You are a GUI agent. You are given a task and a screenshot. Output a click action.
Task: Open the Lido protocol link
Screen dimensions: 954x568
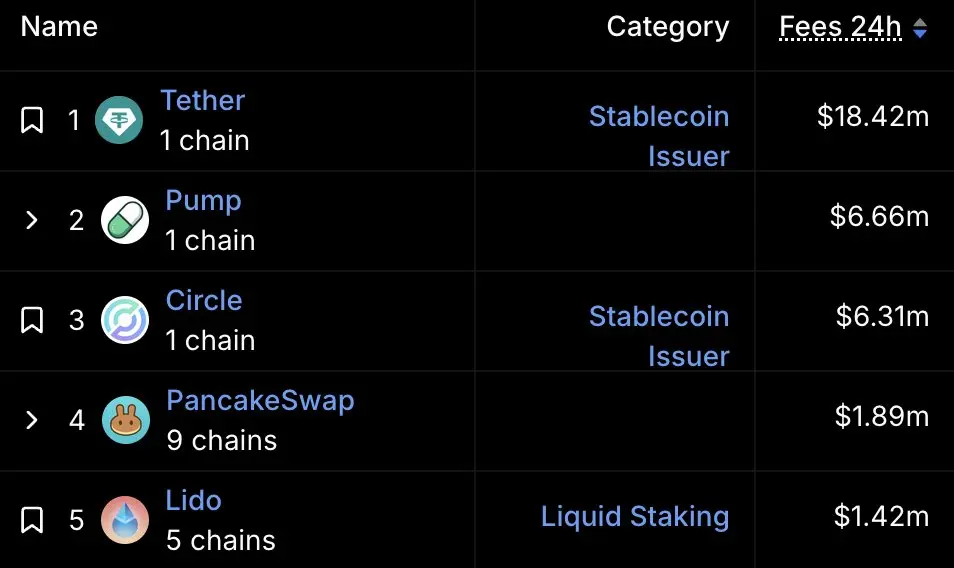click(193, 500)
